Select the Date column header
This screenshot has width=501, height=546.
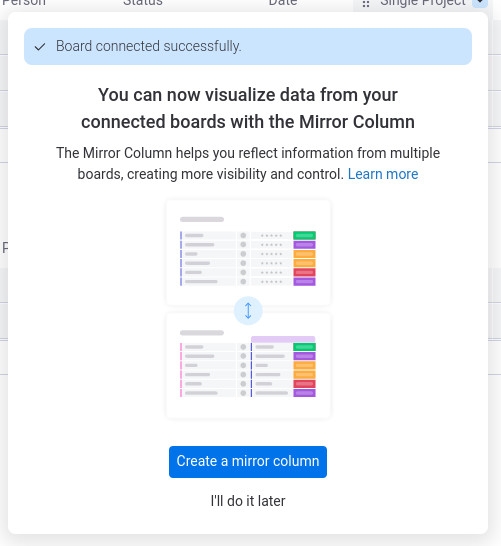tap(283, 3)
